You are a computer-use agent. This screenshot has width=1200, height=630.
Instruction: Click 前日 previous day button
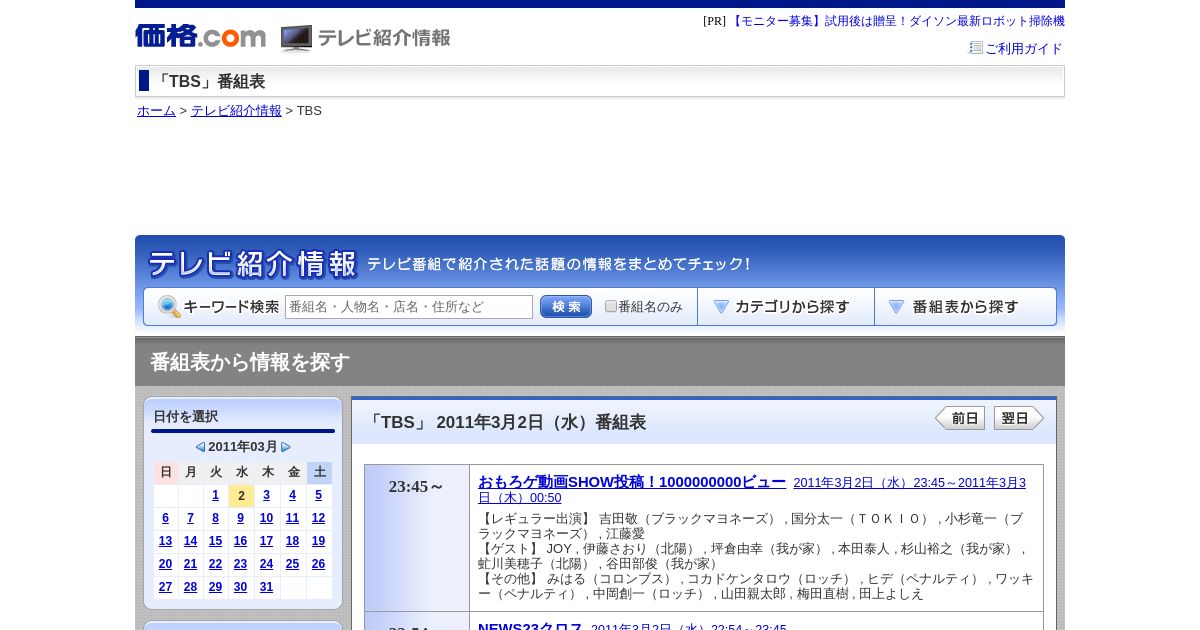[960, 418]
